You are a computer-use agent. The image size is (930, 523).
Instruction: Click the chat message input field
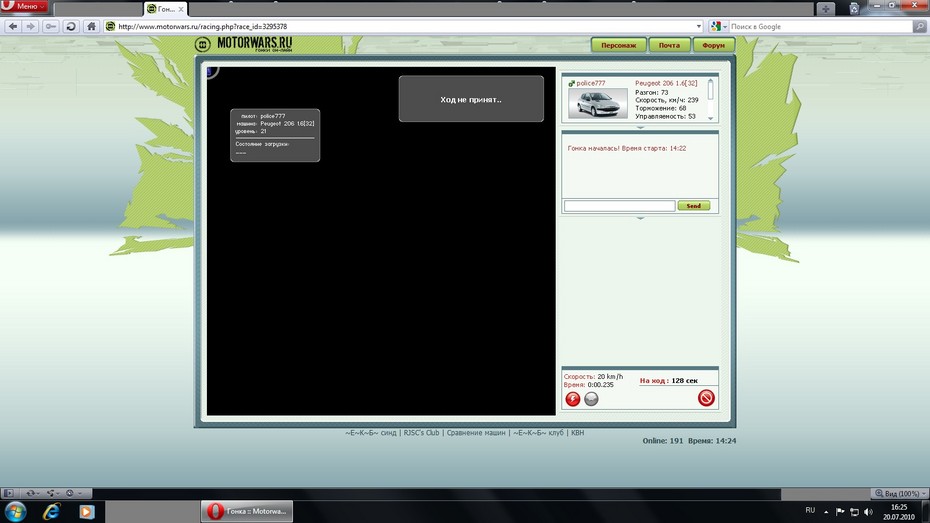click(619, 206)
